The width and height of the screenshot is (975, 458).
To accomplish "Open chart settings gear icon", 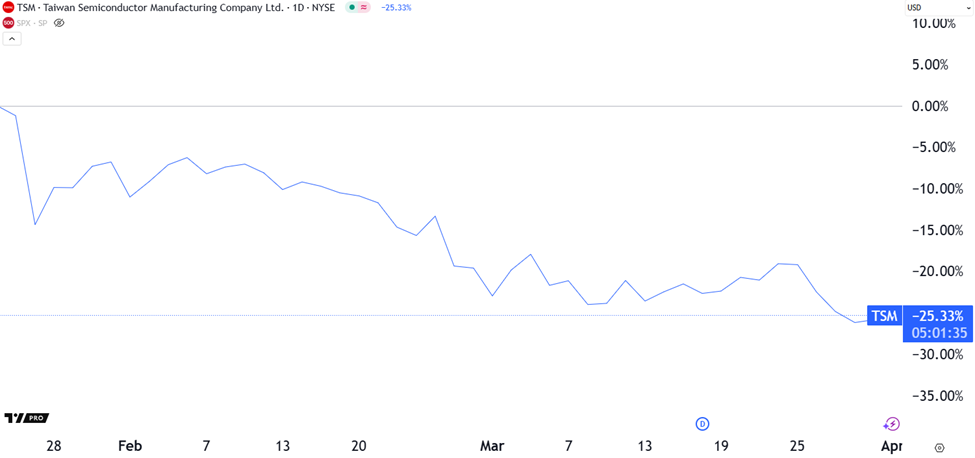I will (939, 448).
